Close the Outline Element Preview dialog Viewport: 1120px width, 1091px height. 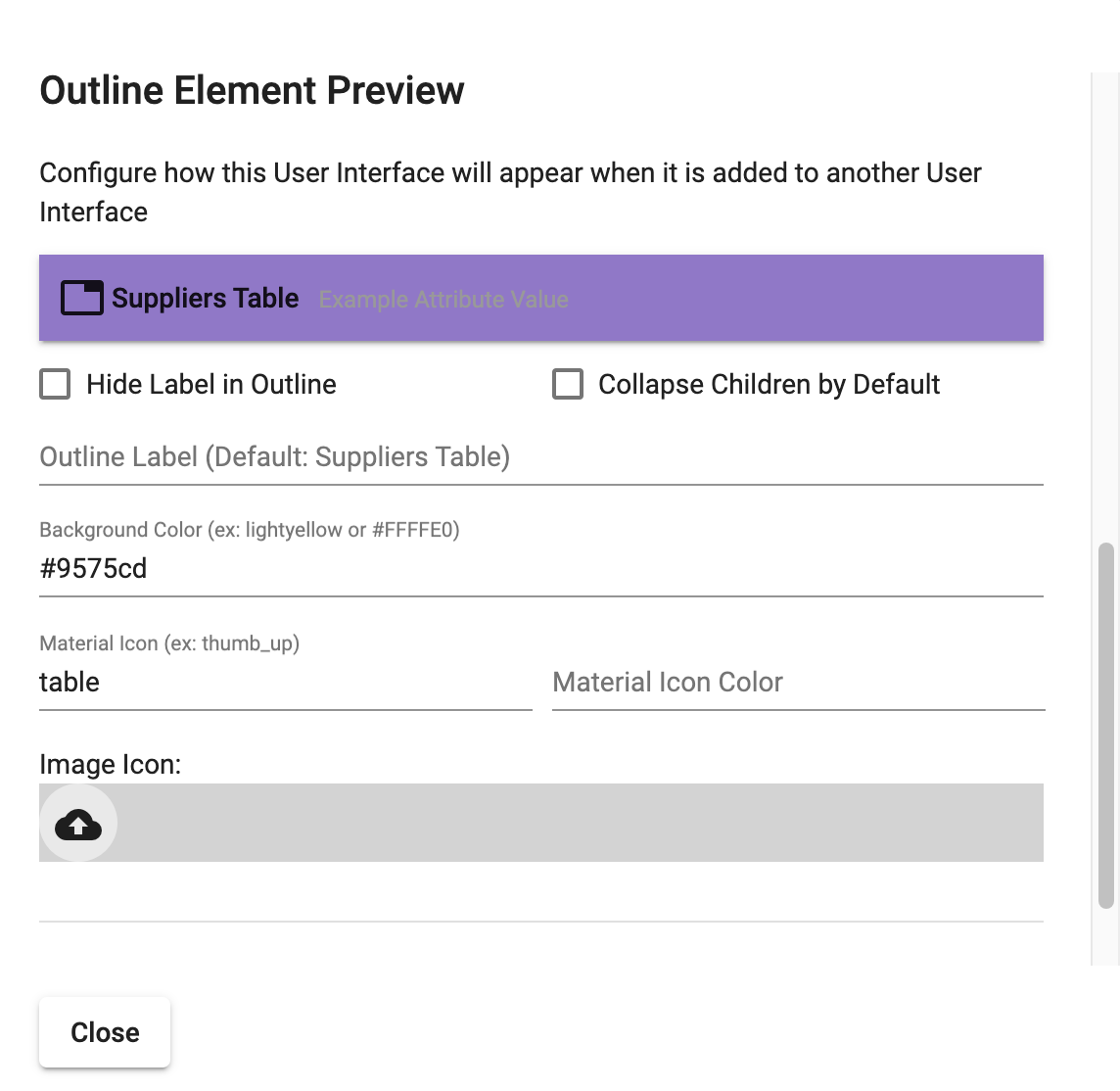tap(105, 1032)
